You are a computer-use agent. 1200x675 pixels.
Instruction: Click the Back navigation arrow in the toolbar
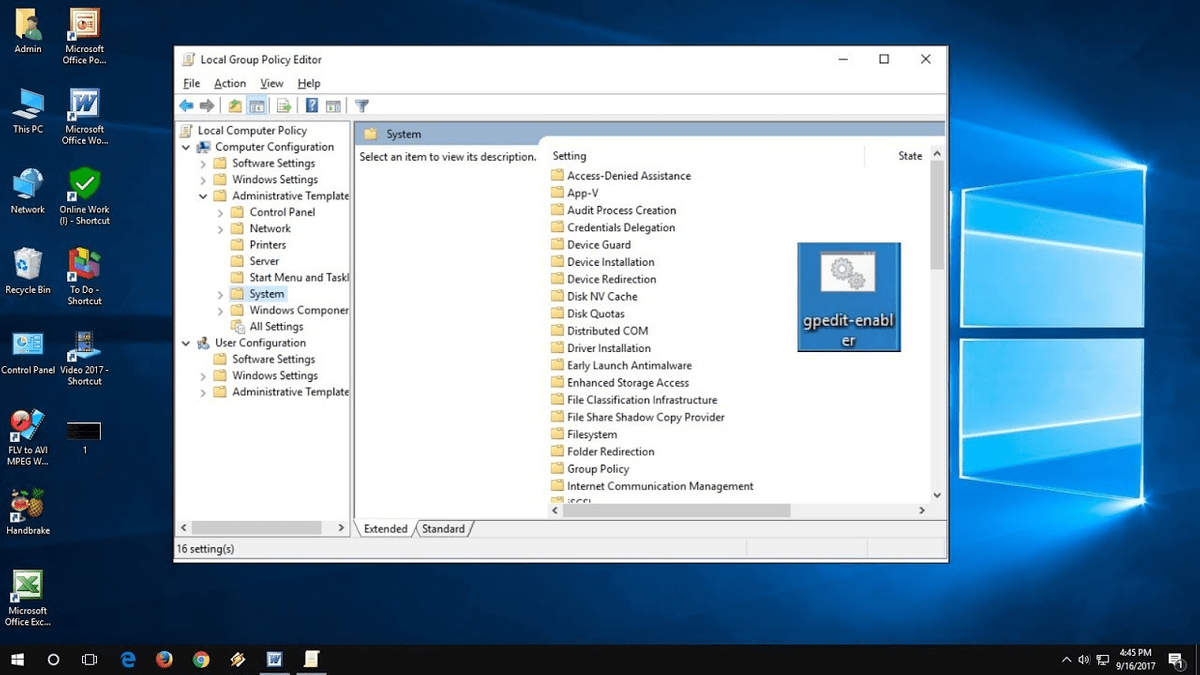pos(186,105)
